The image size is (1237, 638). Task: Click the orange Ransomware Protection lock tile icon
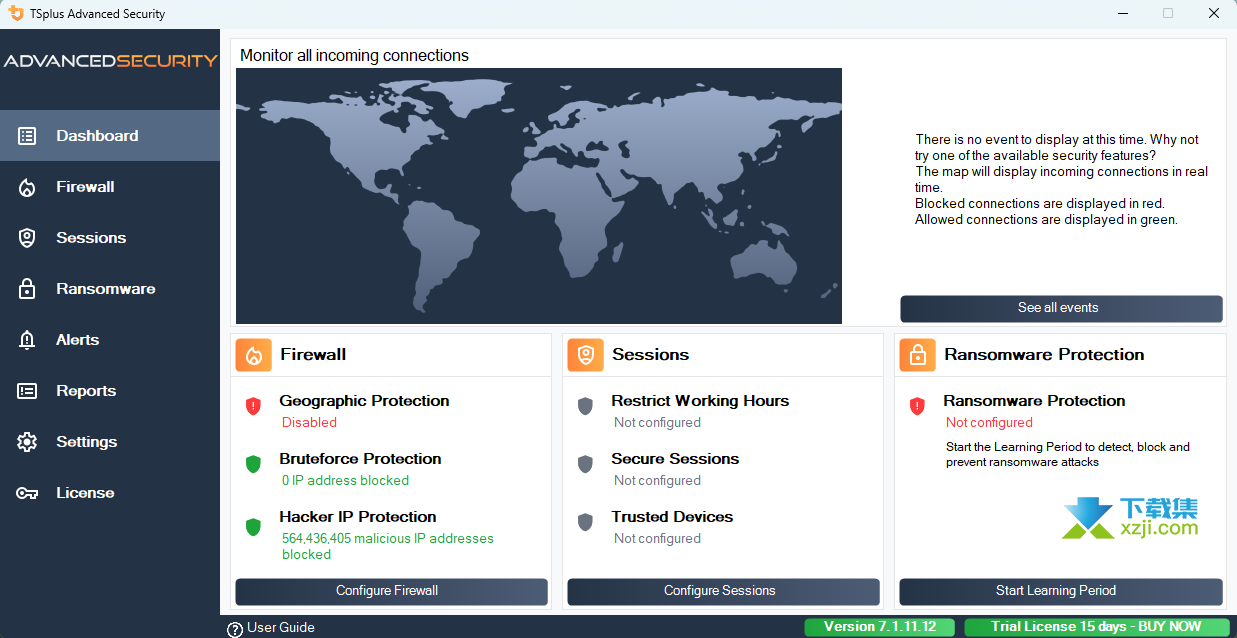(x=918, y=355)
